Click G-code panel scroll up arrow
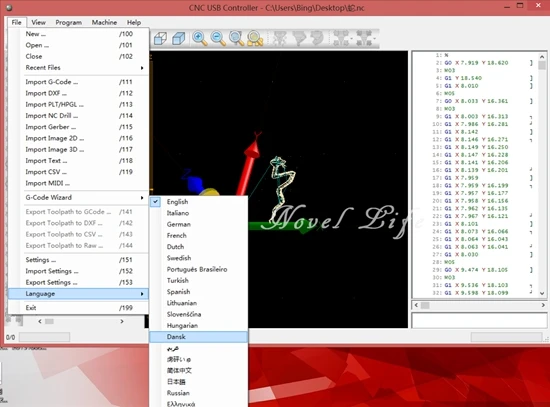 [x=542, y=56]
